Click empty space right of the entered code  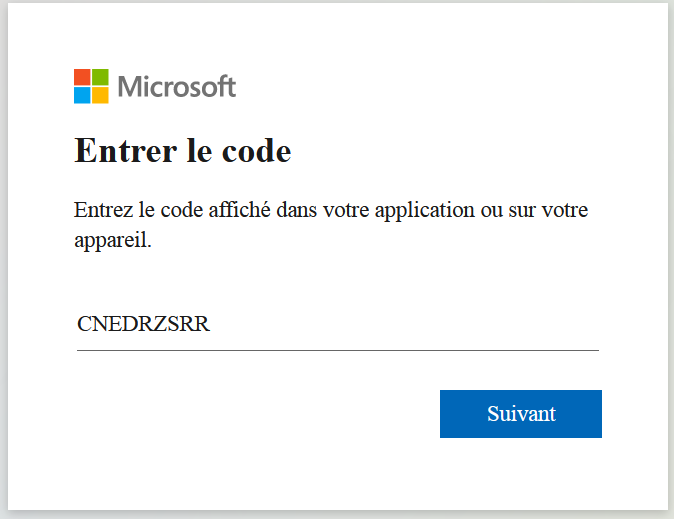click(400, 325)
